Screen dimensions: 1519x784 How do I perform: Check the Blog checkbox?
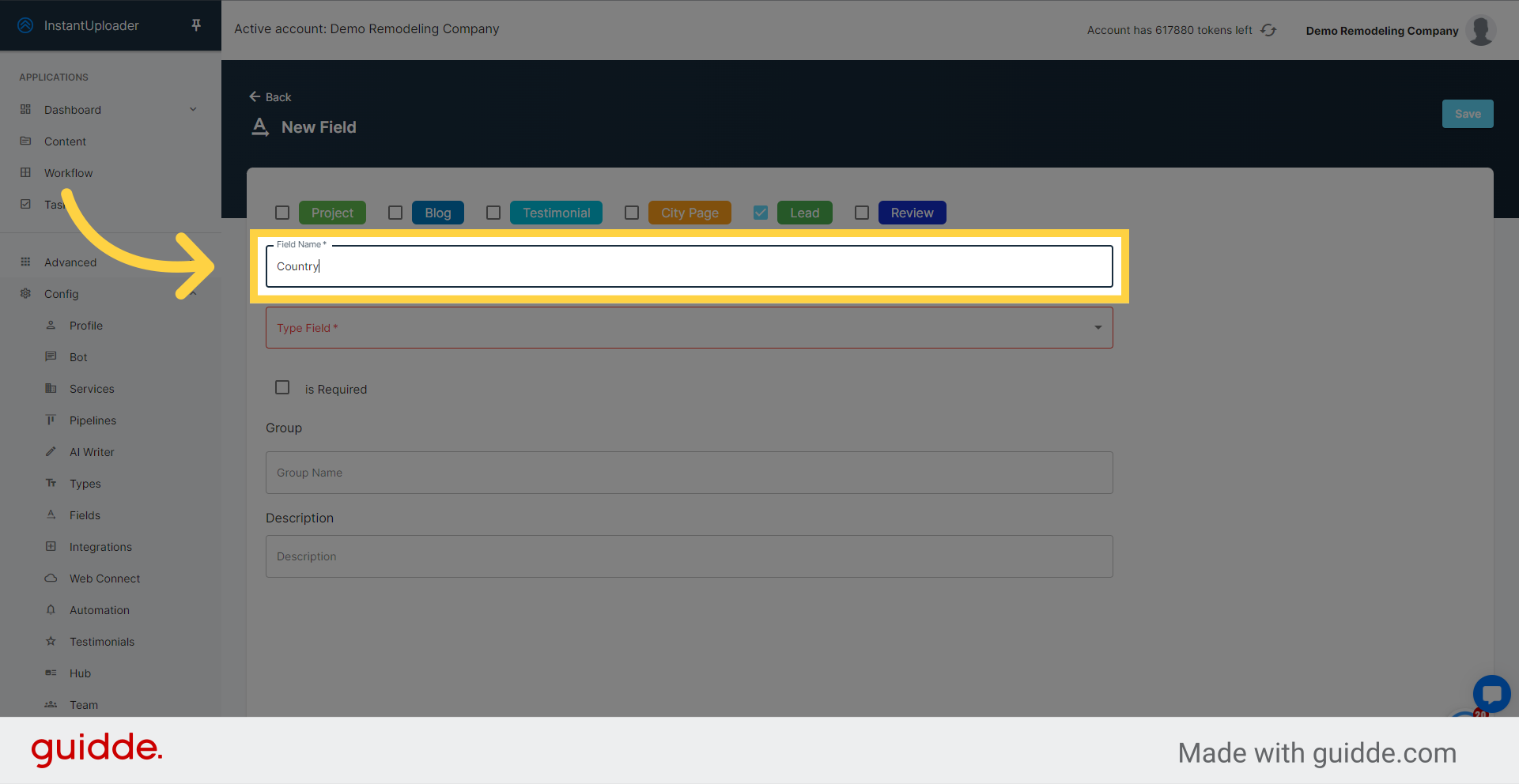tap(395, 213)
